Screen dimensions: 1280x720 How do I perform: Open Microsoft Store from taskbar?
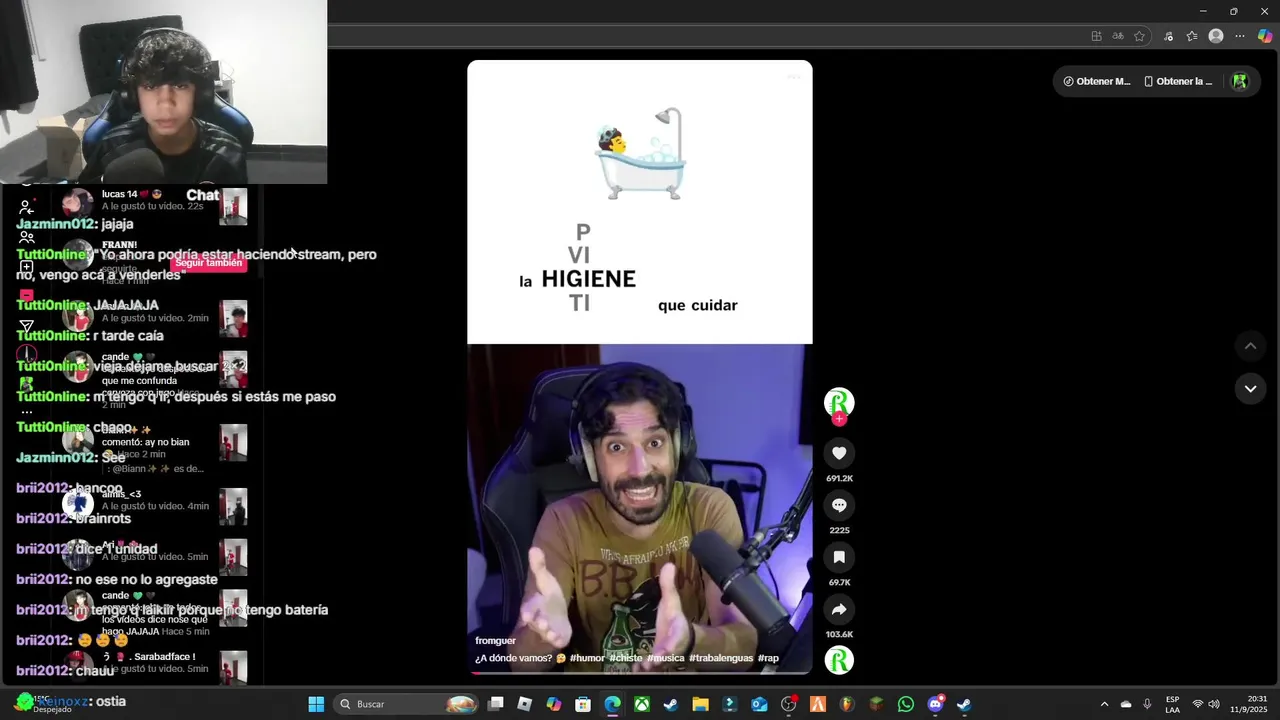(x=583, y=704)
